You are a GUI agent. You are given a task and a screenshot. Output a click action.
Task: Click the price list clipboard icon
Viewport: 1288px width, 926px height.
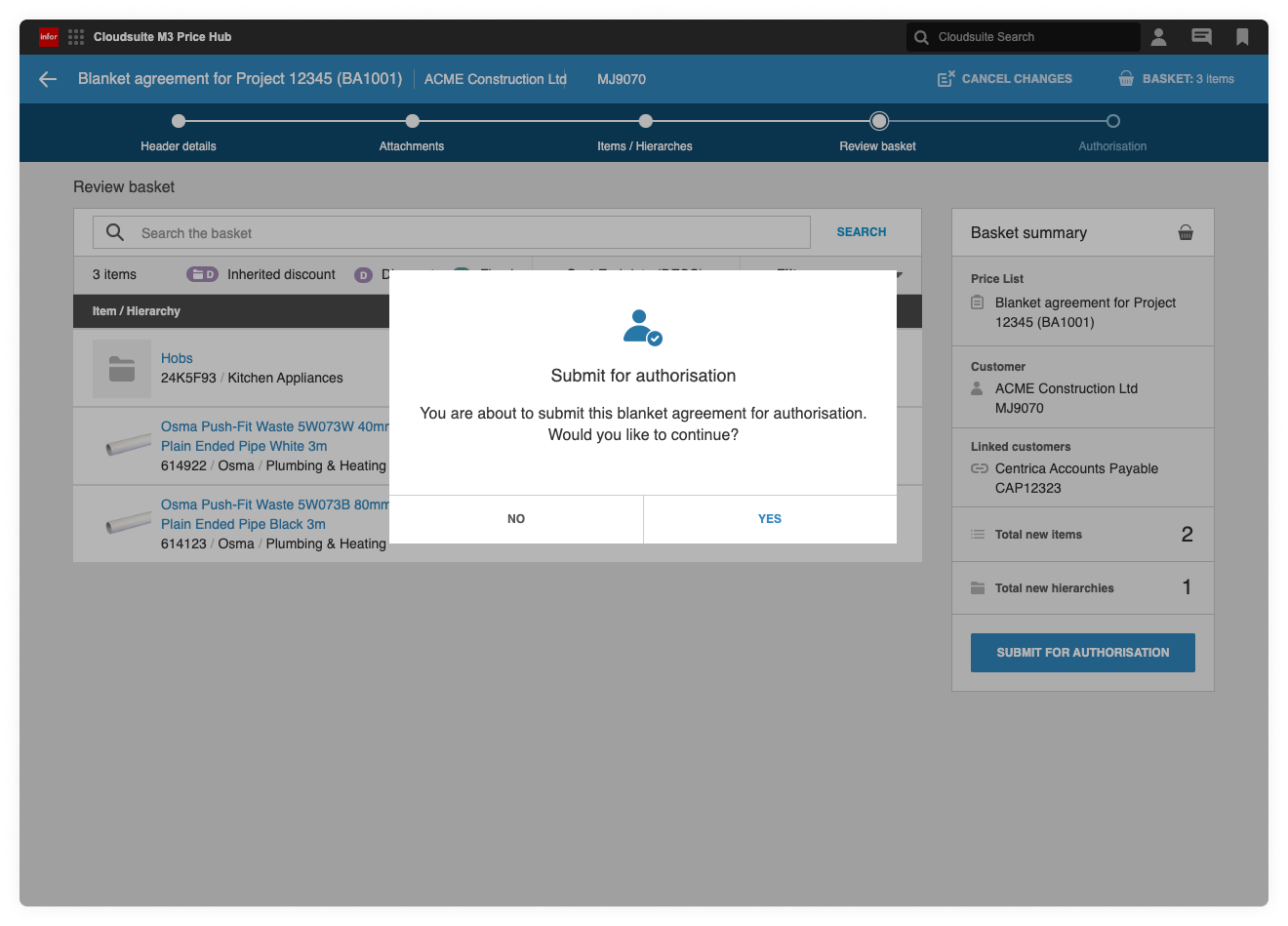977,302
